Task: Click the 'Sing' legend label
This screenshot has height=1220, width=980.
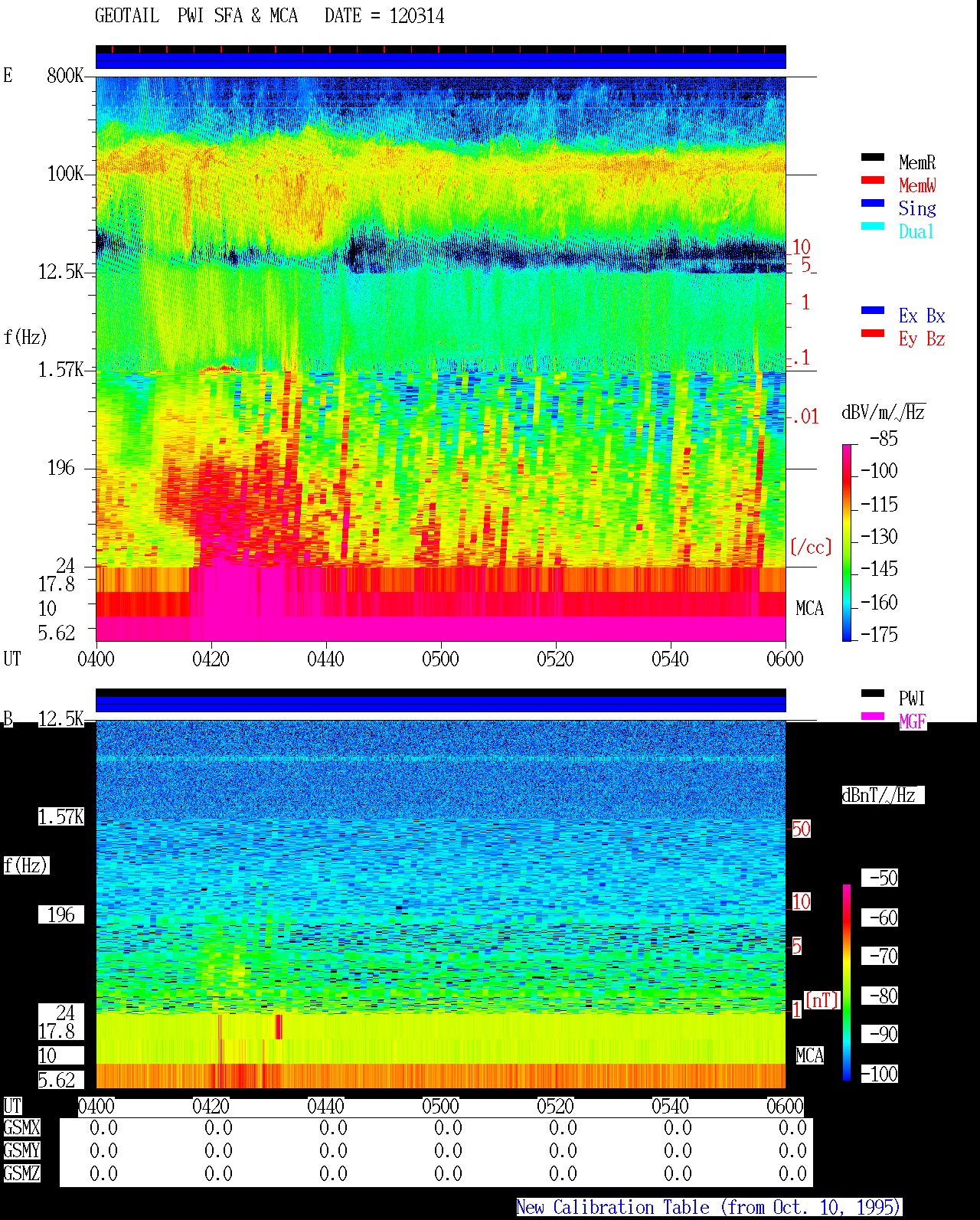Action: pos(917,208)
